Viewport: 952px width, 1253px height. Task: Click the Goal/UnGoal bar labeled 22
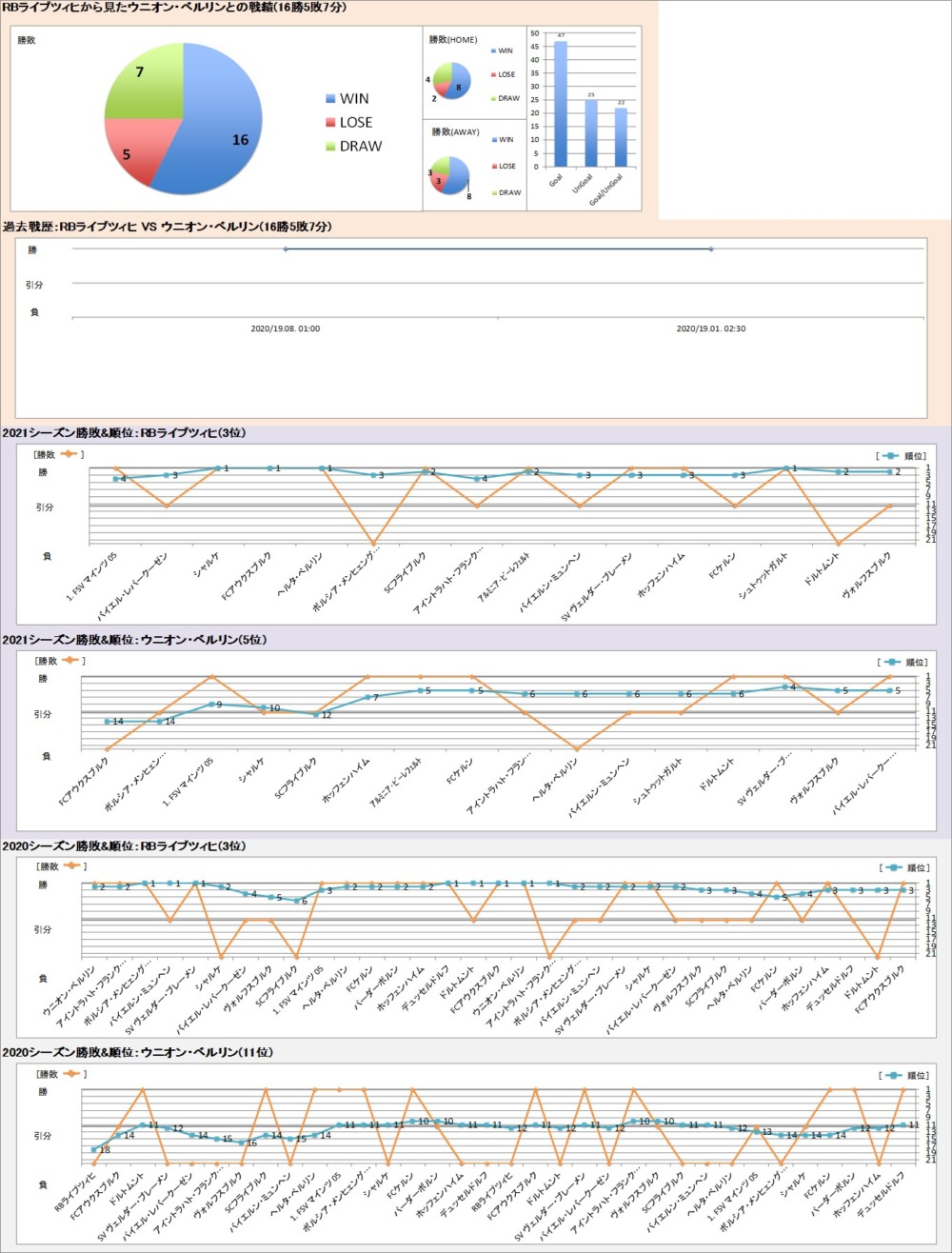621,136
